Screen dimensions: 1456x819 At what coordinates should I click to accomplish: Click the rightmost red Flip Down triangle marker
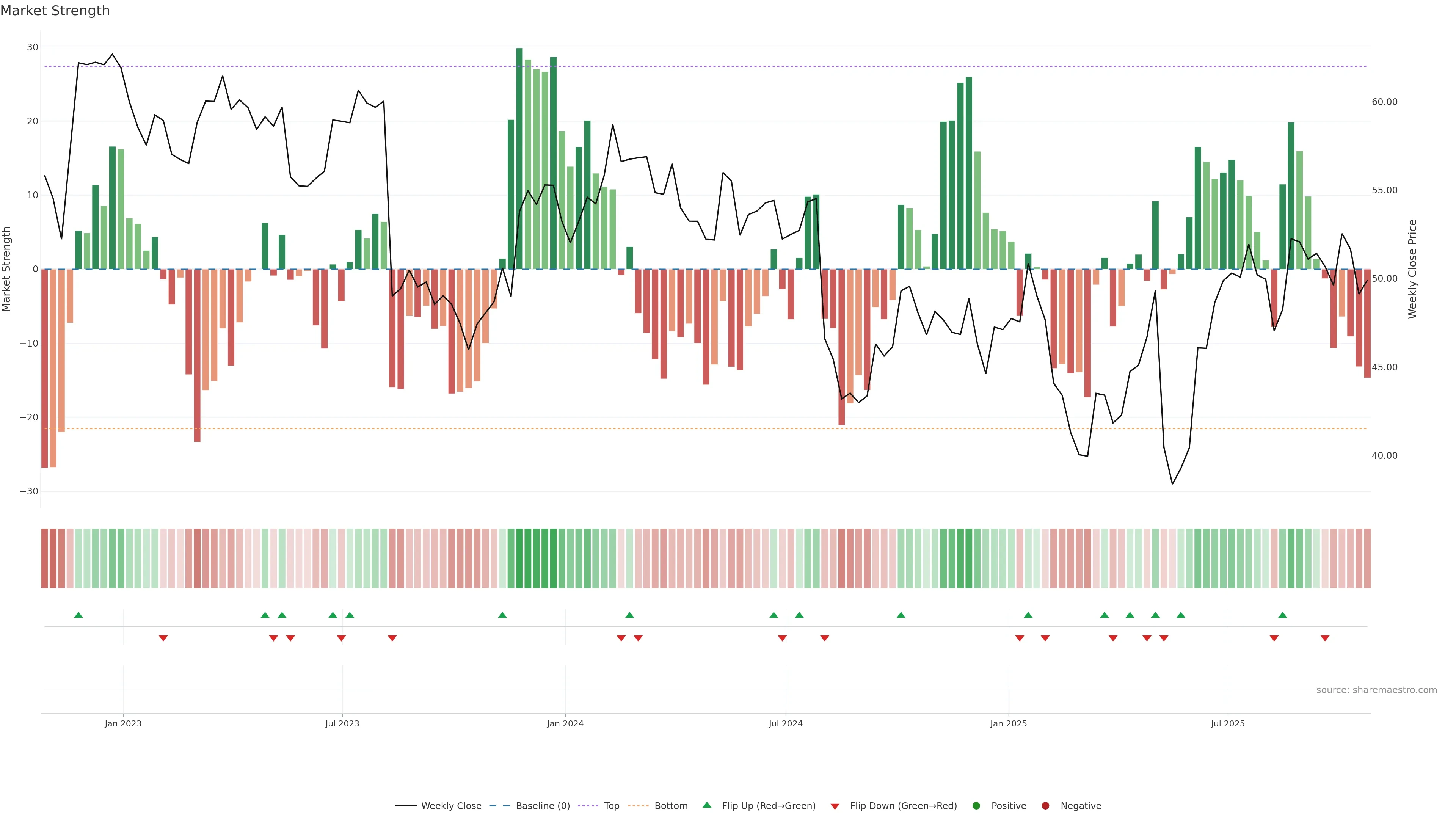click(1325, 638)
